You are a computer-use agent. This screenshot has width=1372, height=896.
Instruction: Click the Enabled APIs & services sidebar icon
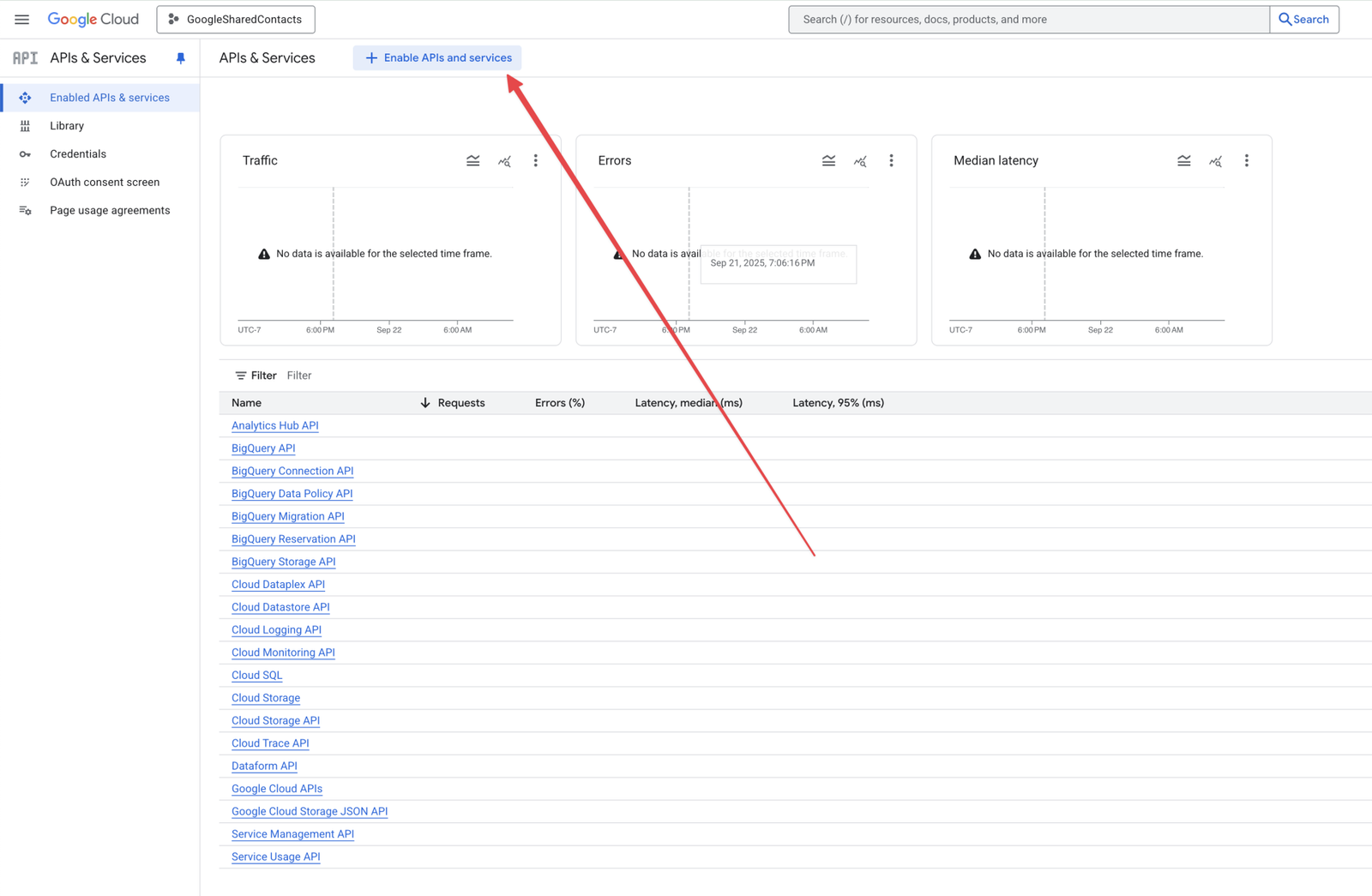tap(25, 98)
